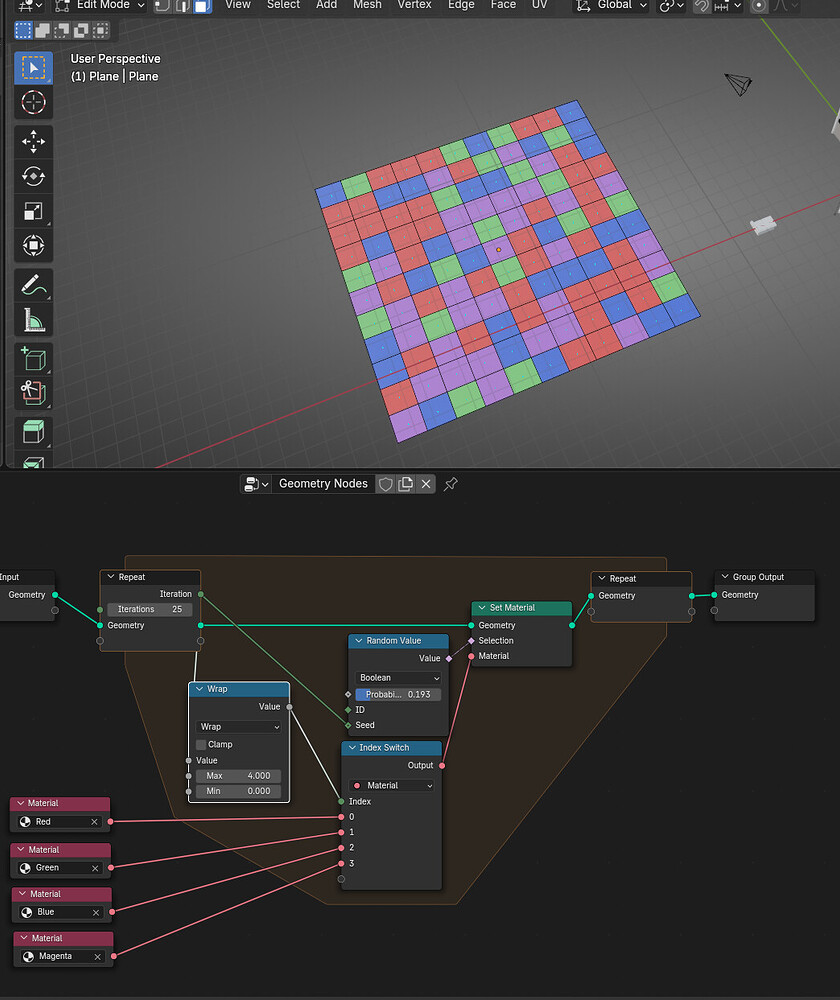Image resolution: width=840 pixels, height=1000 pixels.
Task: Open the Wrap operation dropdown
Action: [x=239, y=727]
